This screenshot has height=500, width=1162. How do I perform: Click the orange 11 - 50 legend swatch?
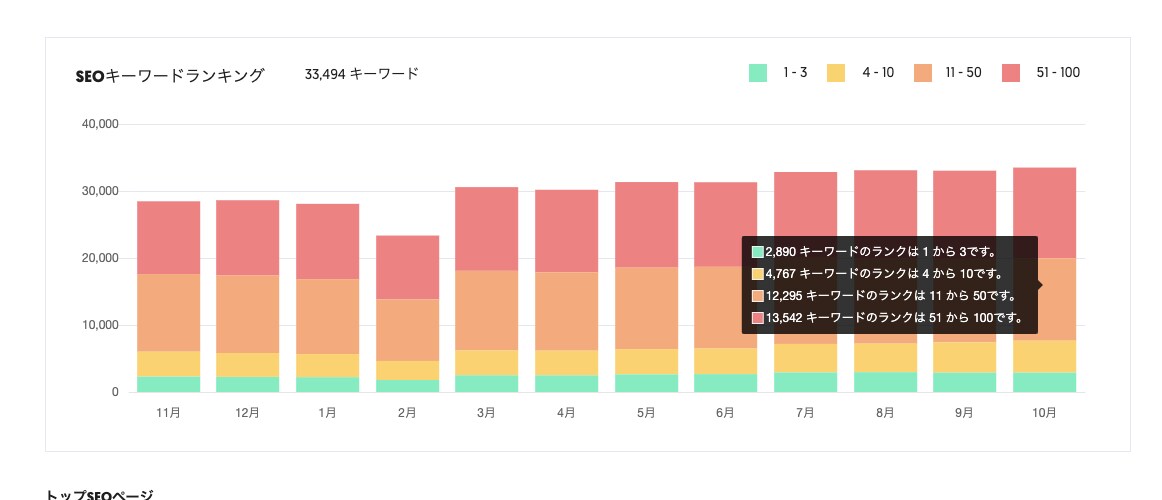[923, 73]
